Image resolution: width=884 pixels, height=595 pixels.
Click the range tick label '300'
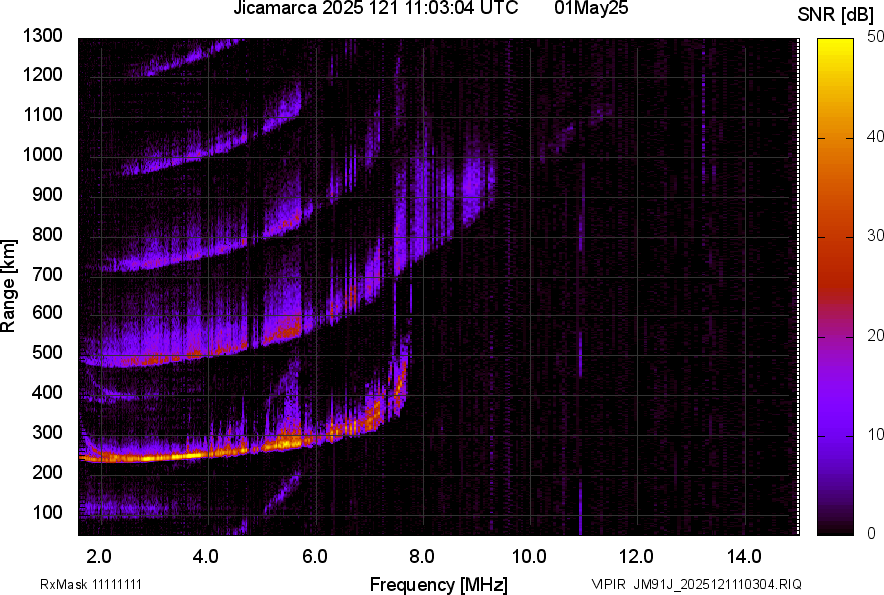[47, 433]
